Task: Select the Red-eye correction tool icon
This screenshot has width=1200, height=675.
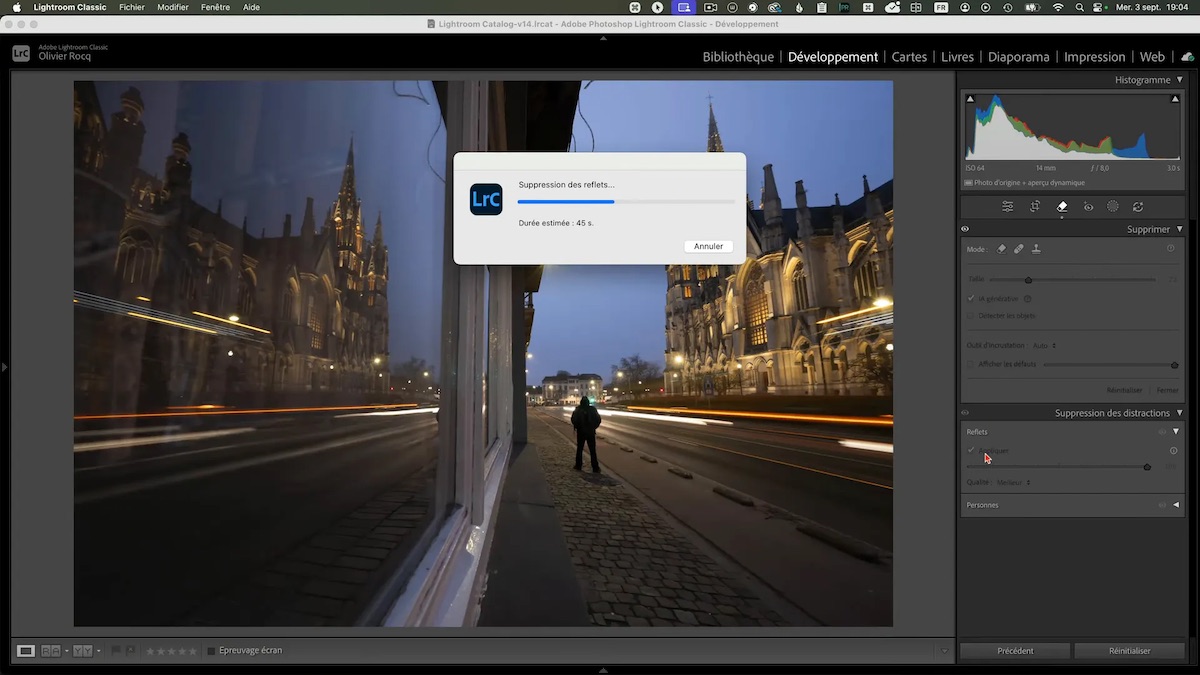Action: pyautogui.click(x=1088, y=207)
